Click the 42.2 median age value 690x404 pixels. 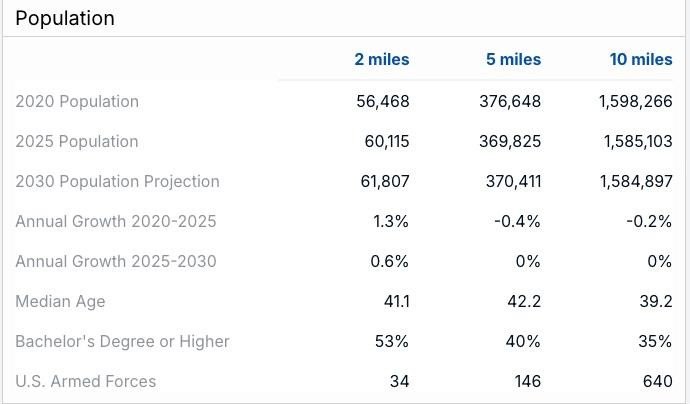pyautogui.click(x=524, y=302)
